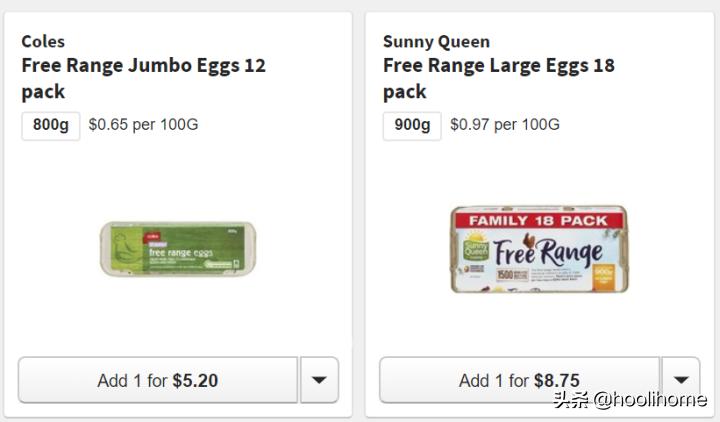
Task: Click the @hoolihome watermark text
Action: 648,400
